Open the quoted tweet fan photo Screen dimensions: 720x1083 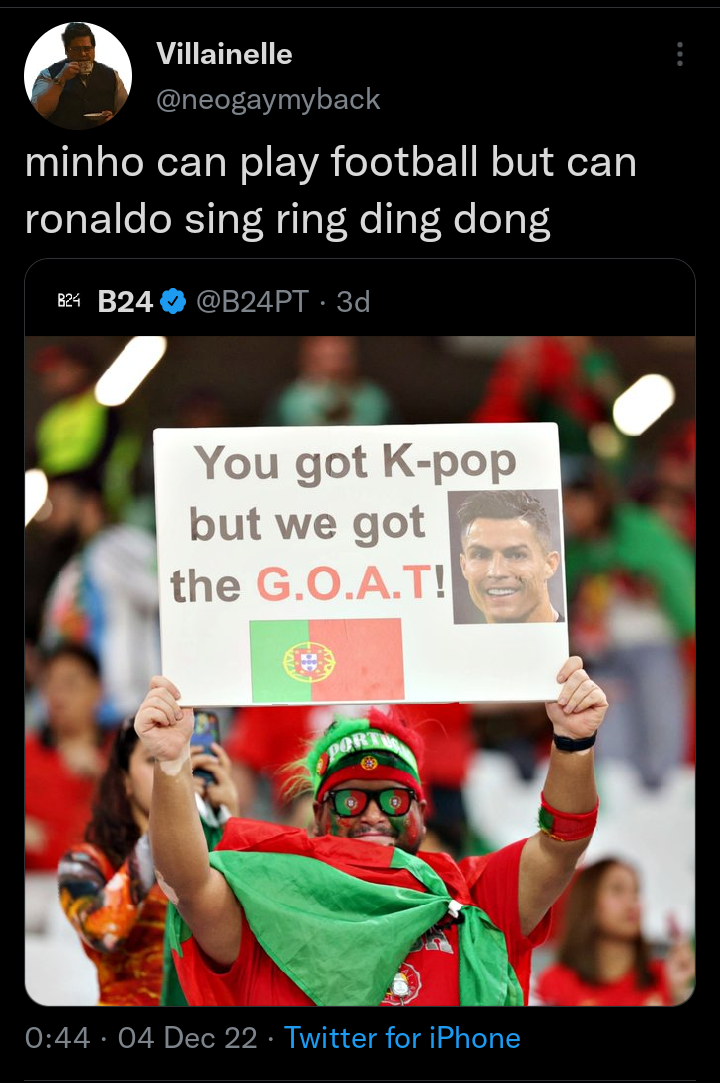[360, 671]
